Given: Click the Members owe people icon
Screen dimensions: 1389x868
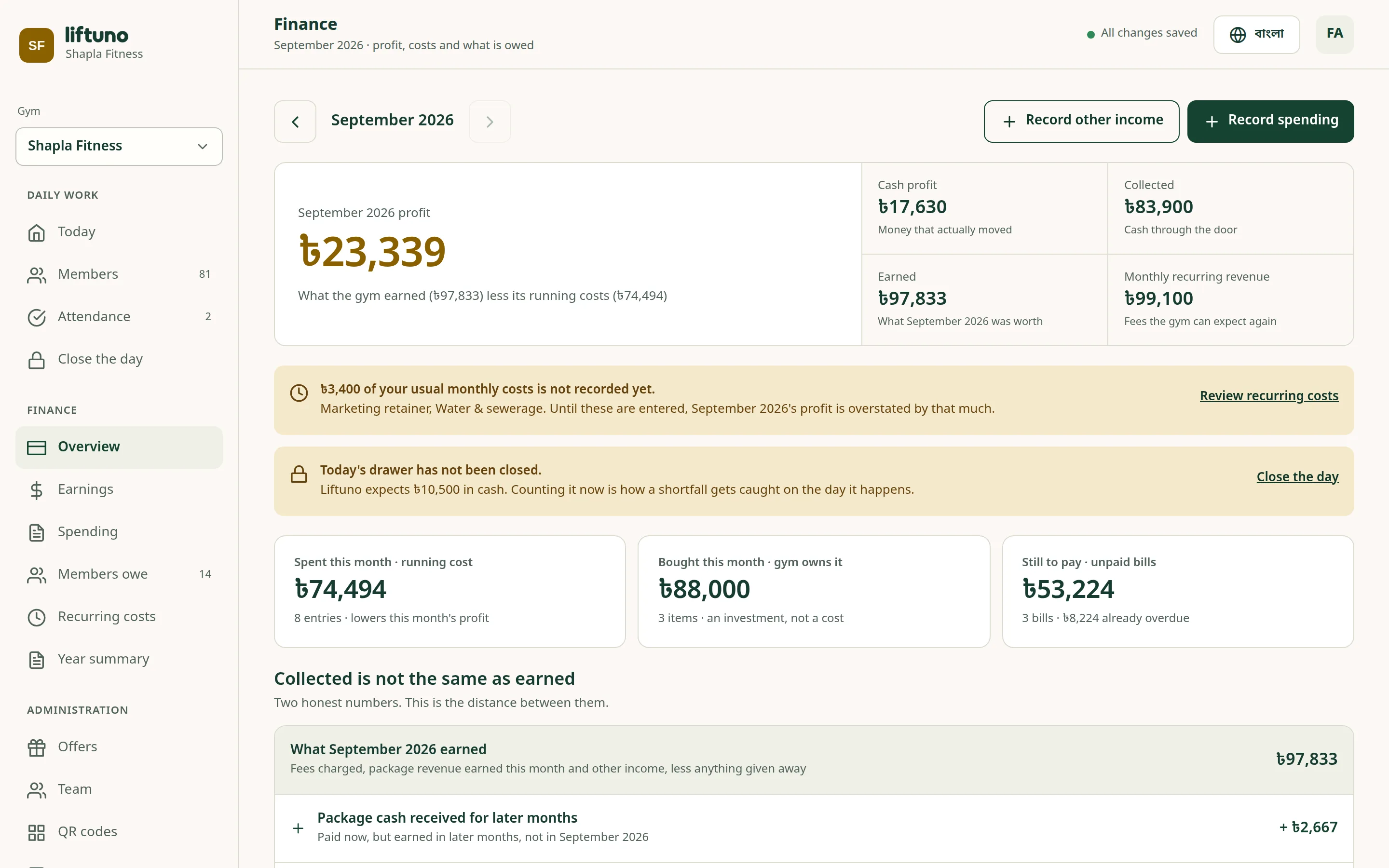Looking at the screenshot, I should [x=36, y=575].
